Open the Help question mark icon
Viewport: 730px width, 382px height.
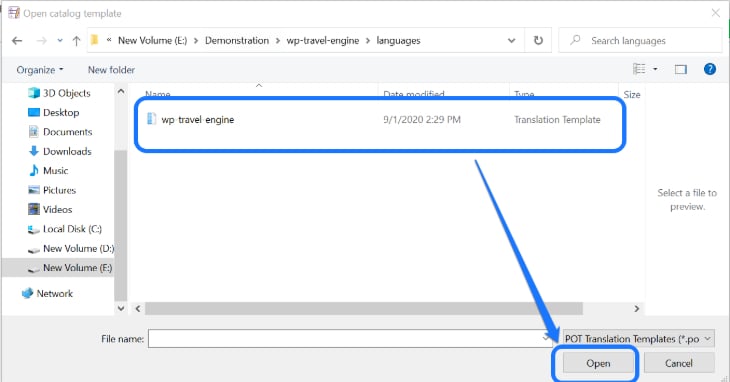pos(710,69)
